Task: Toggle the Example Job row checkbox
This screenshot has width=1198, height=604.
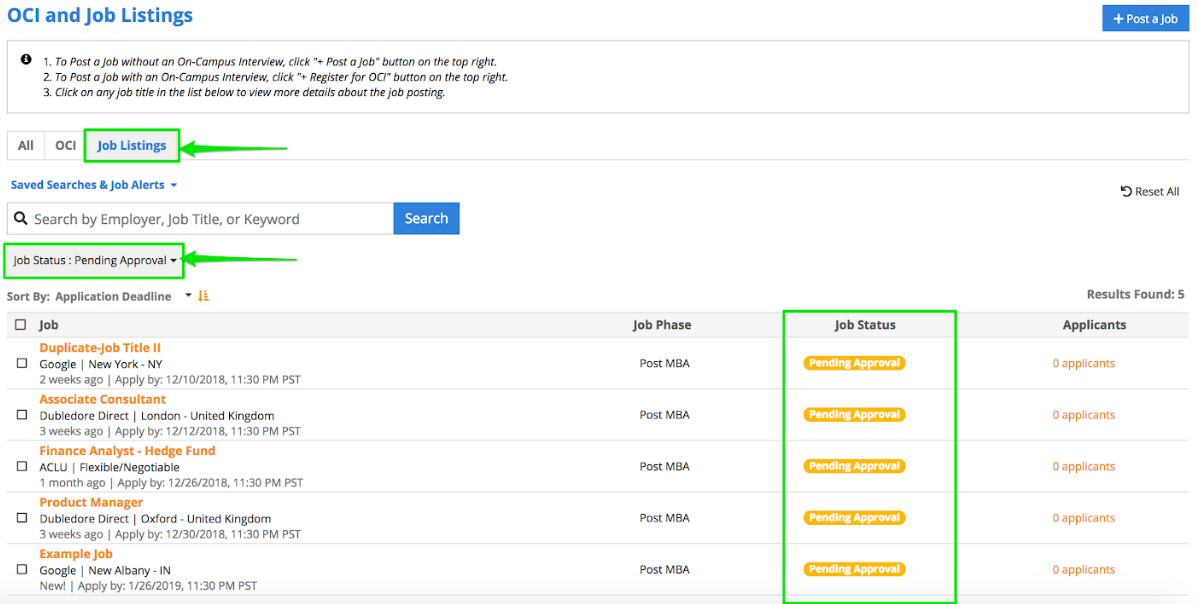Action: click(21, 570)
